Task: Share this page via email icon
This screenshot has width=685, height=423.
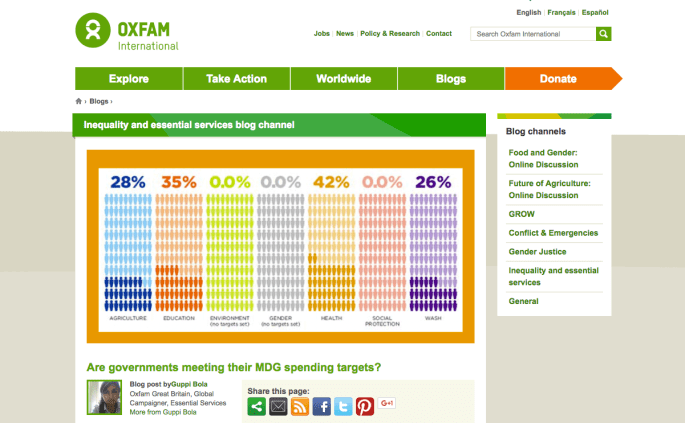Action: coord(278,406)
